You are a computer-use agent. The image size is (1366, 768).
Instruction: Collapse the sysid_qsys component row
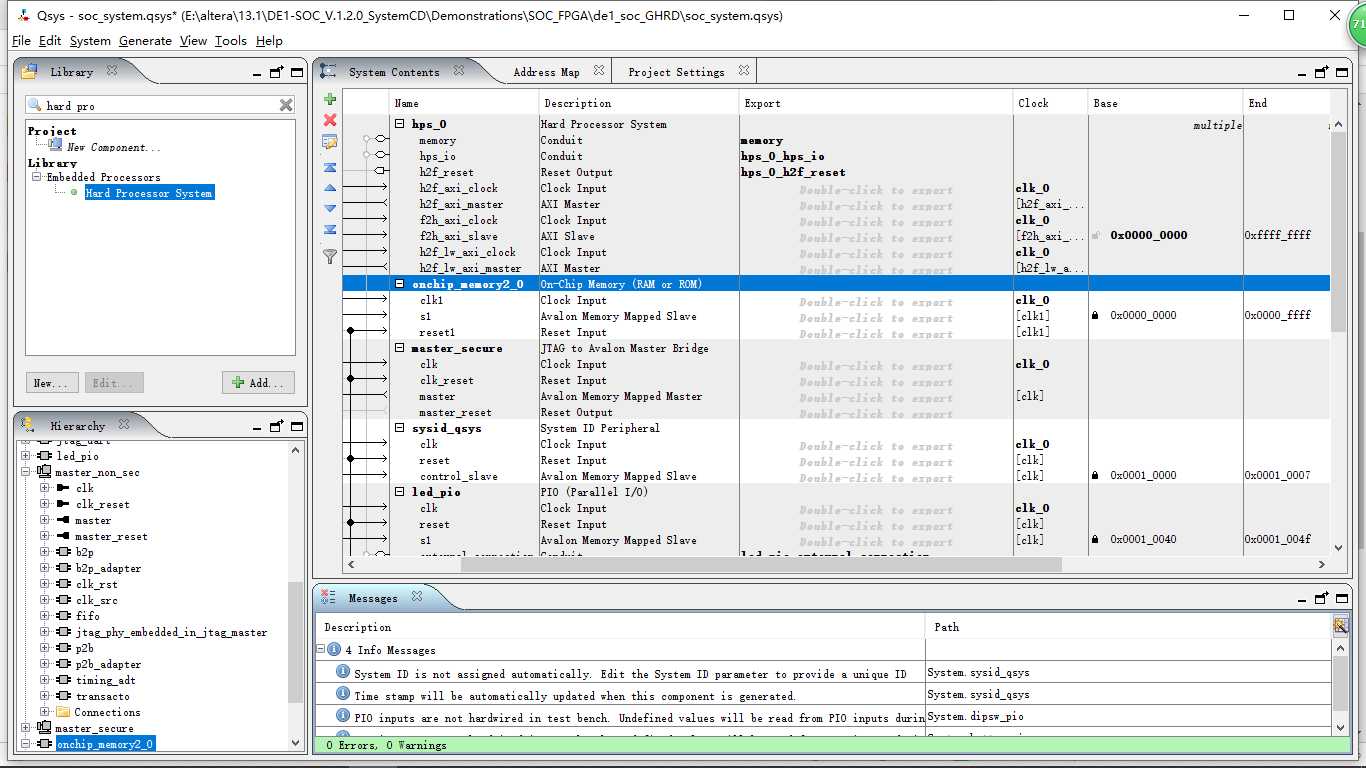point(400,428)
